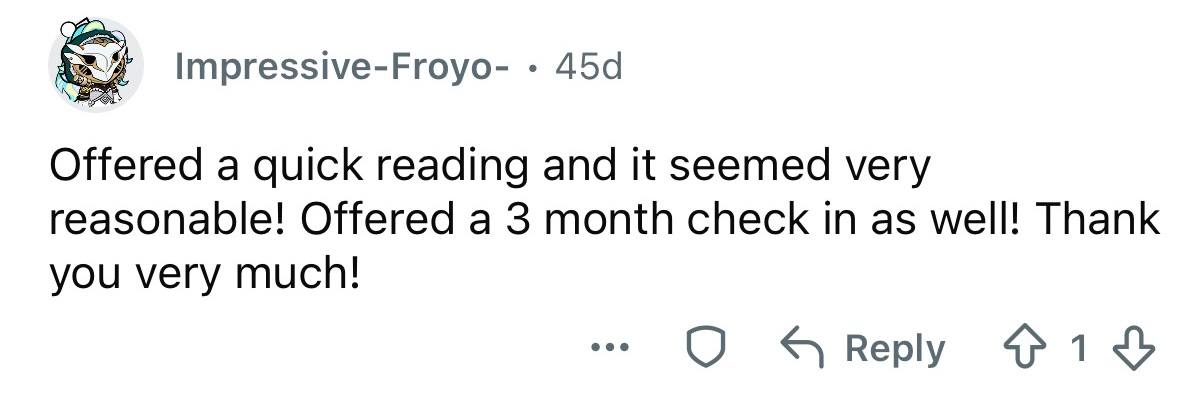Viewport: 1181px width, 395px height.
Task: Open the Impressive-Froyo- username link
Action: [342, 68]
